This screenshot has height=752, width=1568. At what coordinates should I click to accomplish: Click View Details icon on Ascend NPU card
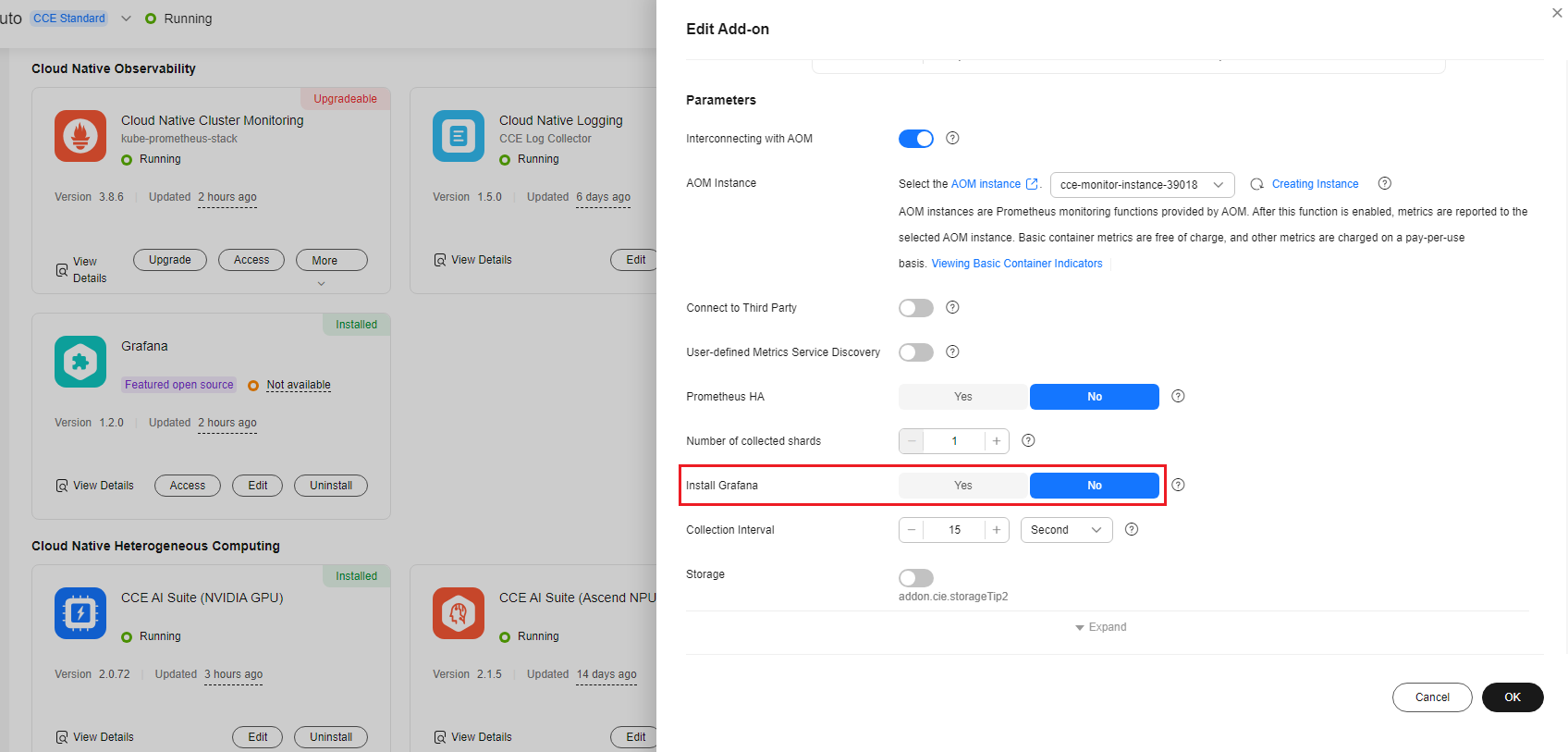[x=440, y=737]
